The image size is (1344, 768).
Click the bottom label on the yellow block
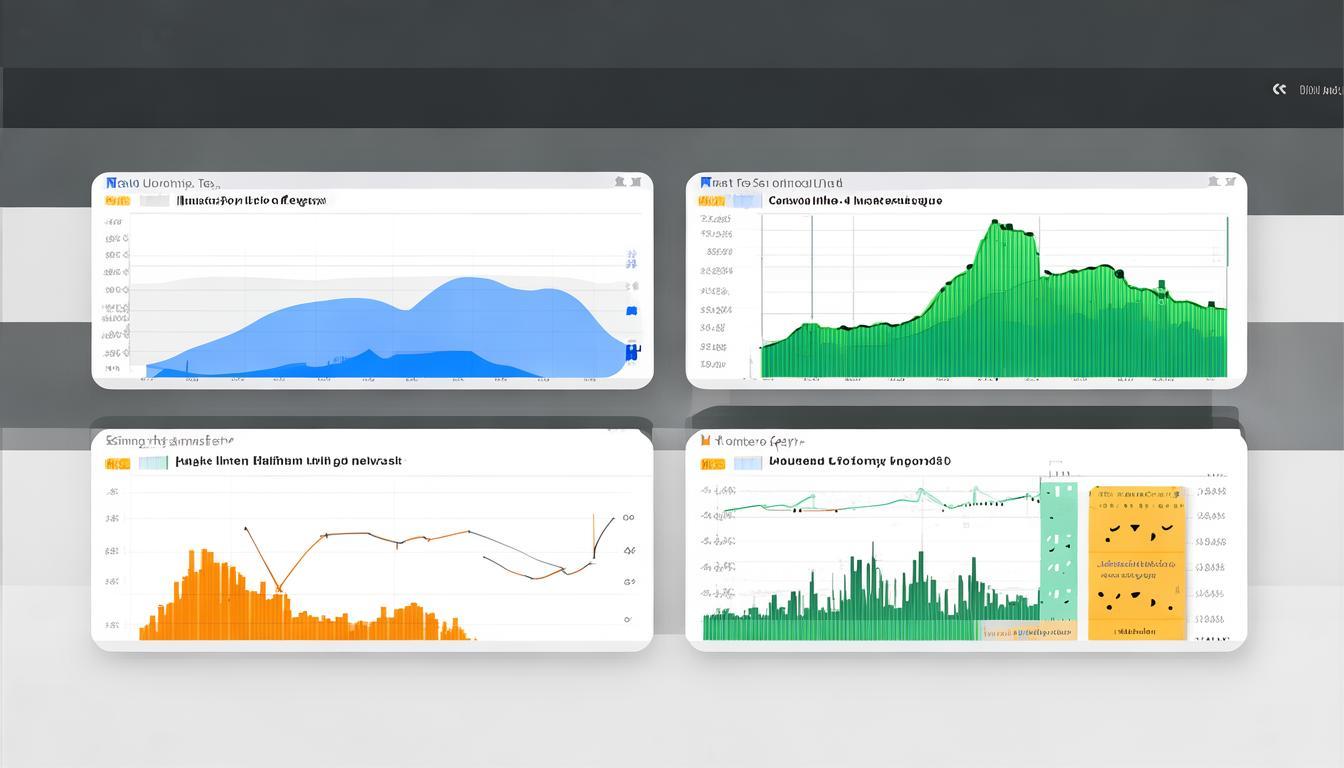pos(1135,632)
